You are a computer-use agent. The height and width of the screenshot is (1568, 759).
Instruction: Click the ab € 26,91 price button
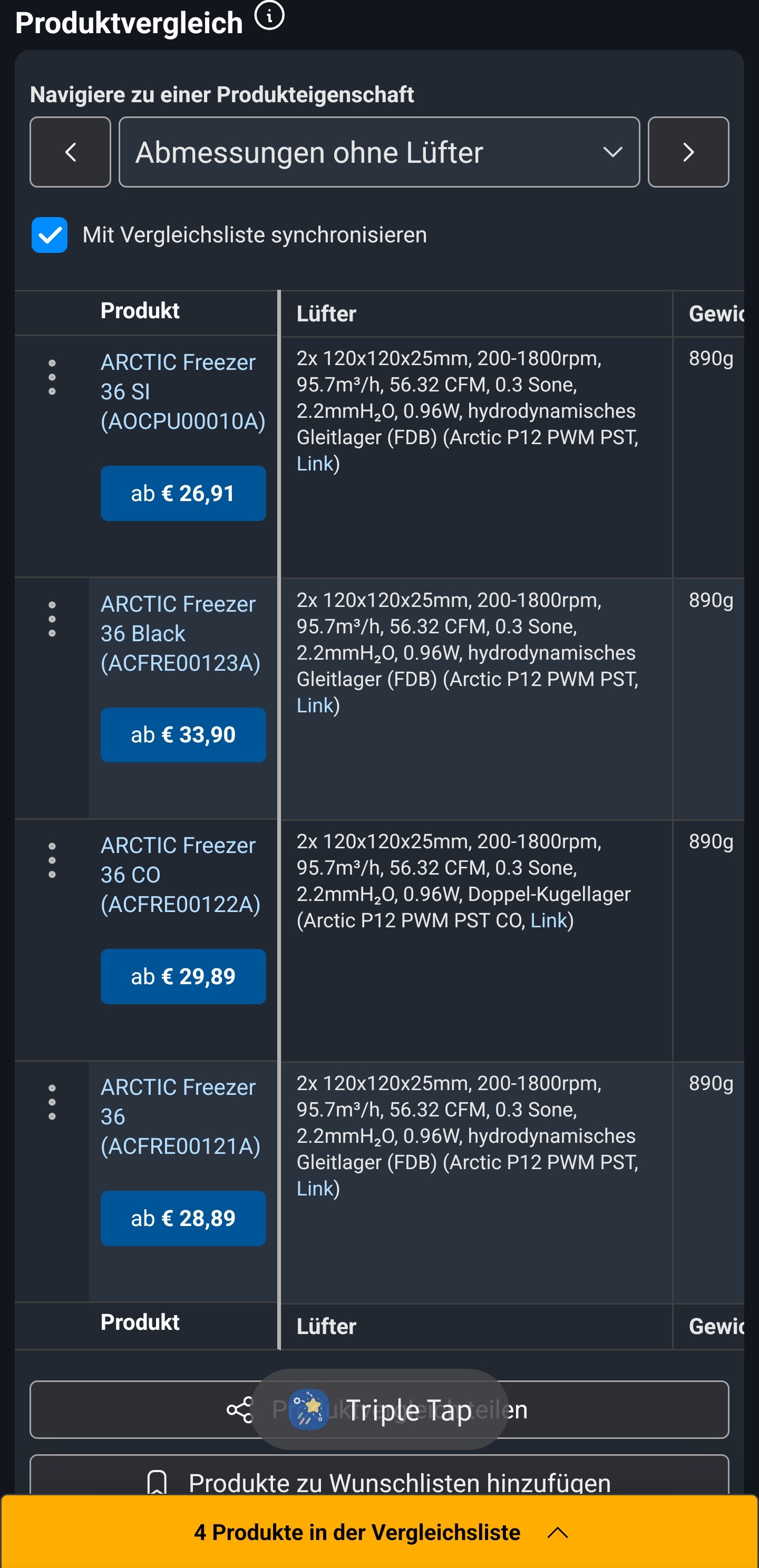[x=183, y=493]
